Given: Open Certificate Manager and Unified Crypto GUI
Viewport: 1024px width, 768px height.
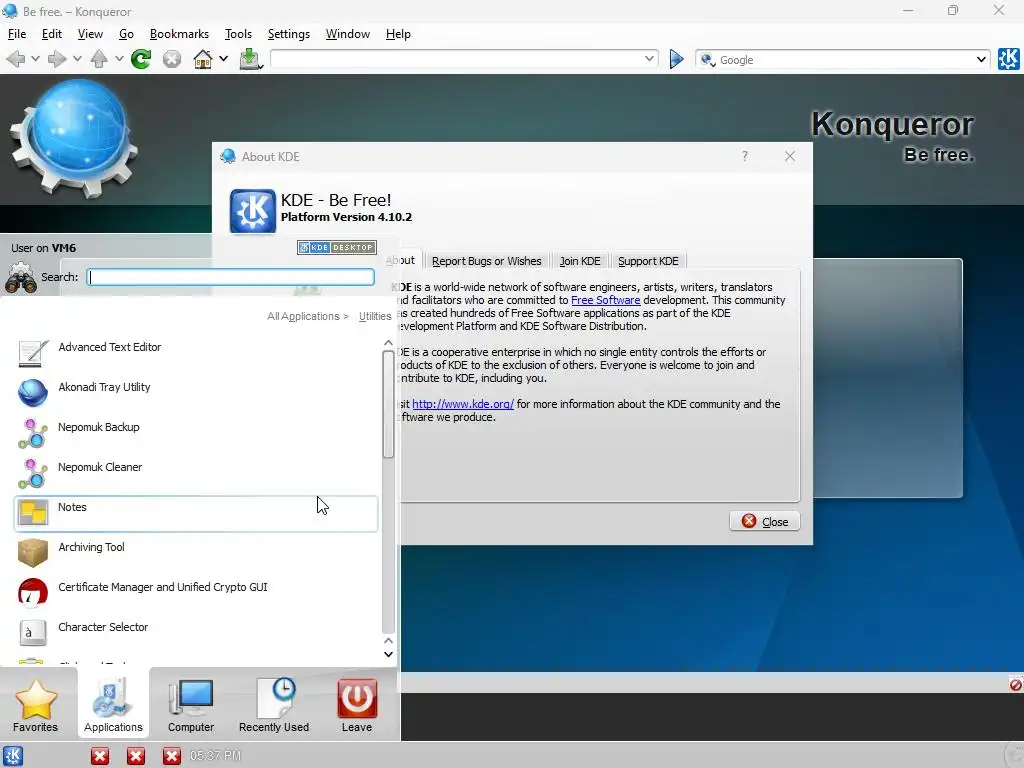Looking at the screenshot, I should pyautogui.click(x=195, y=594).
